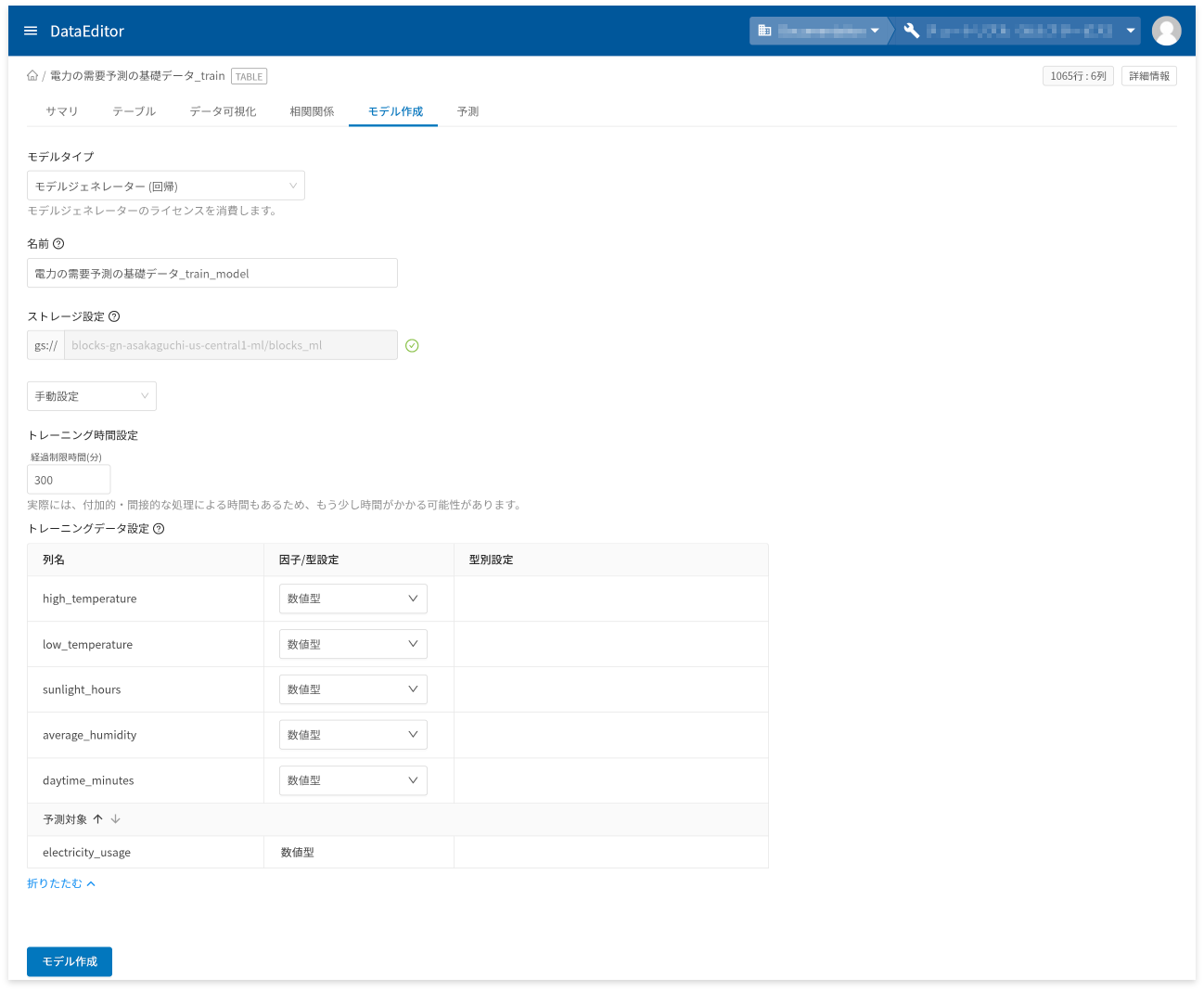1204x991 pixels.
Task: Switch to the サマリ tab
Action: coord(62,111)
